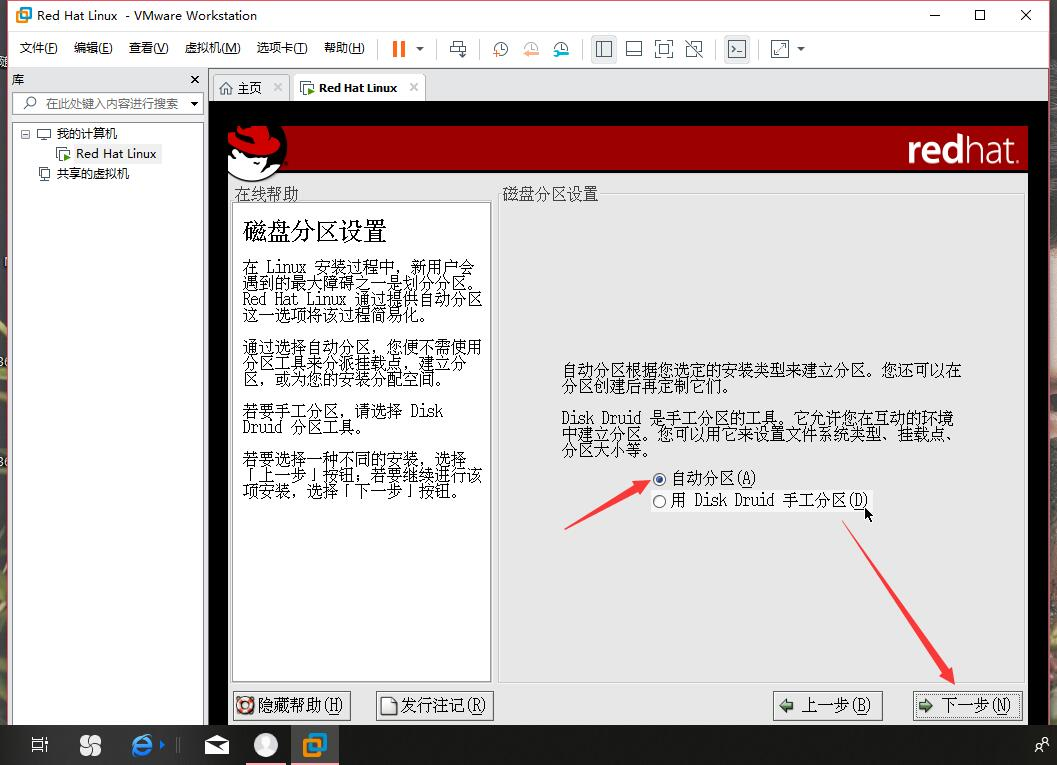Open the console view icon
1057x765 pixels.
click(x=737, y=49)
